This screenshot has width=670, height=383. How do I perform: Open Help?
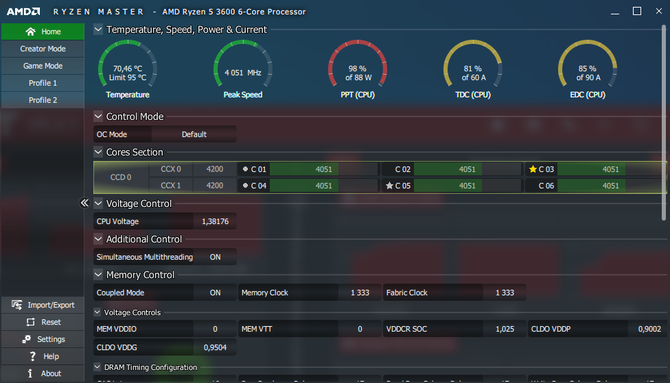[x=43, y=356]
